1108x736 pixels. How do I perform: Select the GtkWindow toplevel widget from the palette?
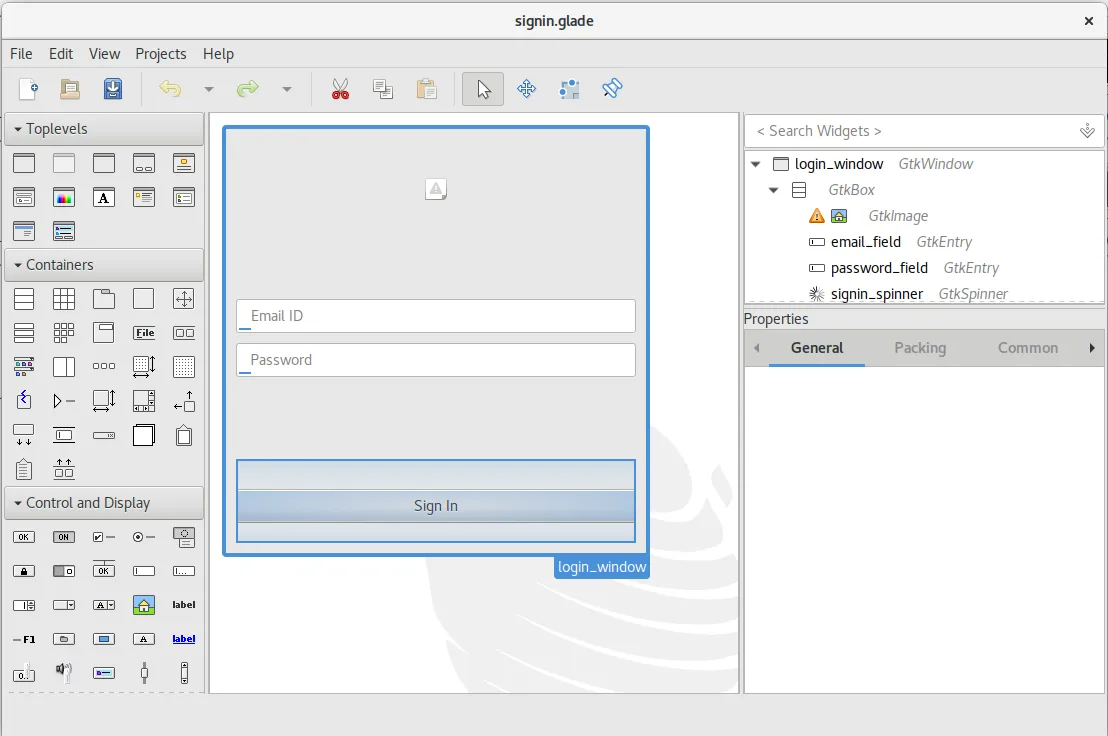24,163
